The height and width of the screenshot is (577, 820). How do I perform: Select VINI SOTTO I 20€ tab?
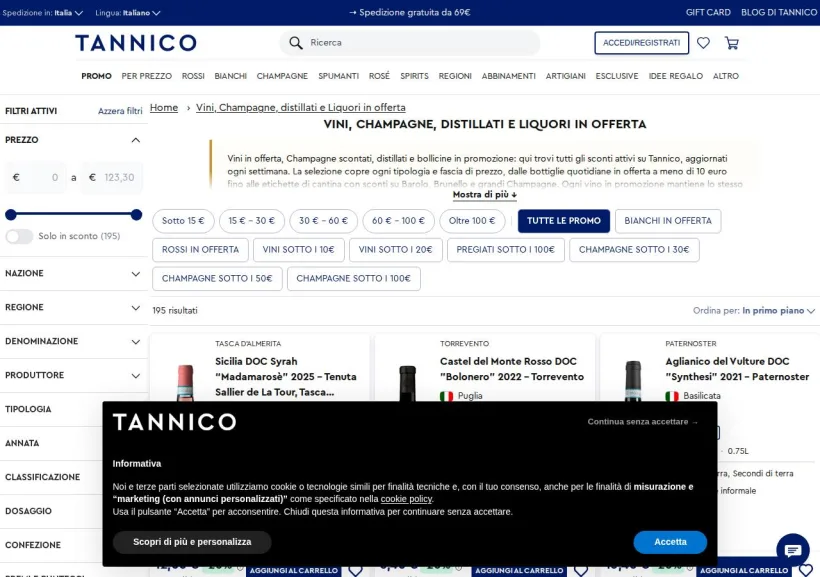[395, 250]
